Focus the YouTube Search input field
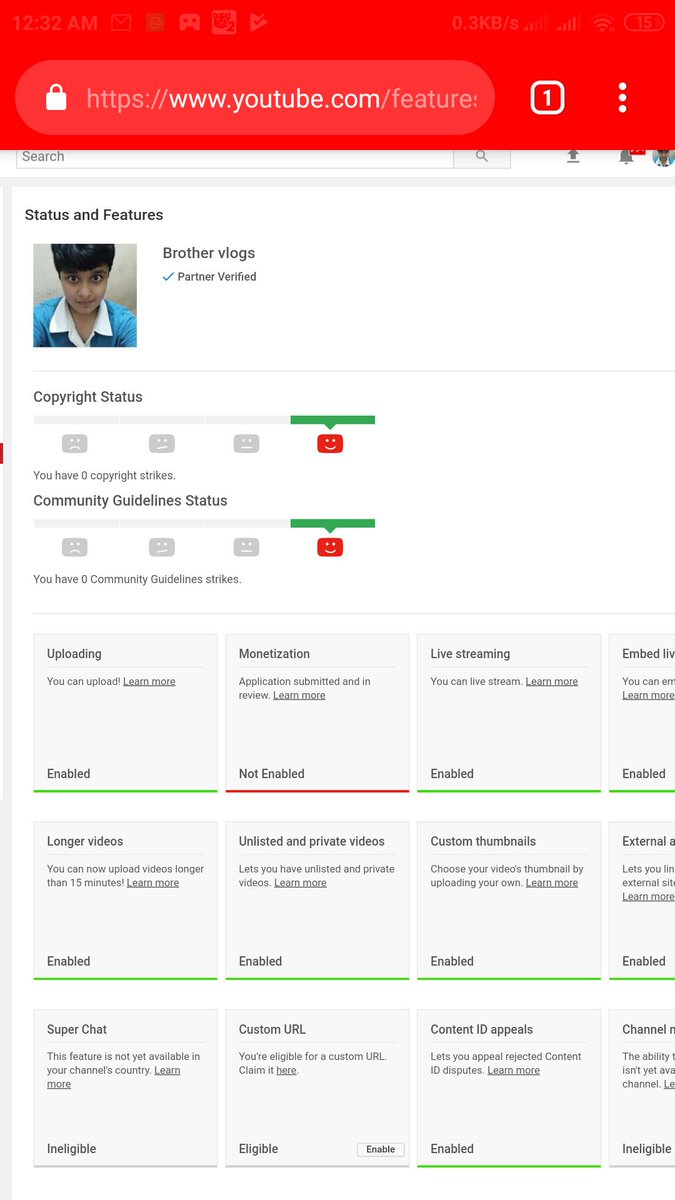This screenshot has height=1200, width=675. (x=235, y=156)
